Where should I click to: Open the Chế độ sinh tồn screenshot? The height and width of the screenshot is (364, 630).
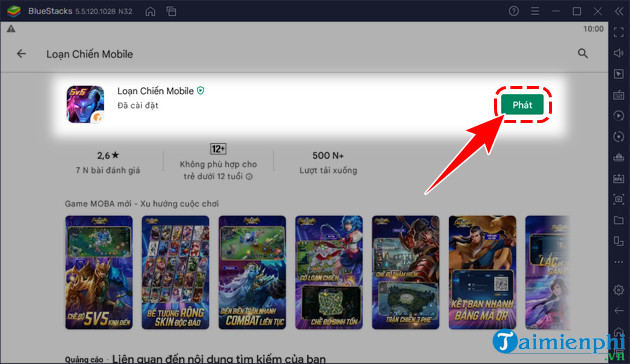pos(329,272)
